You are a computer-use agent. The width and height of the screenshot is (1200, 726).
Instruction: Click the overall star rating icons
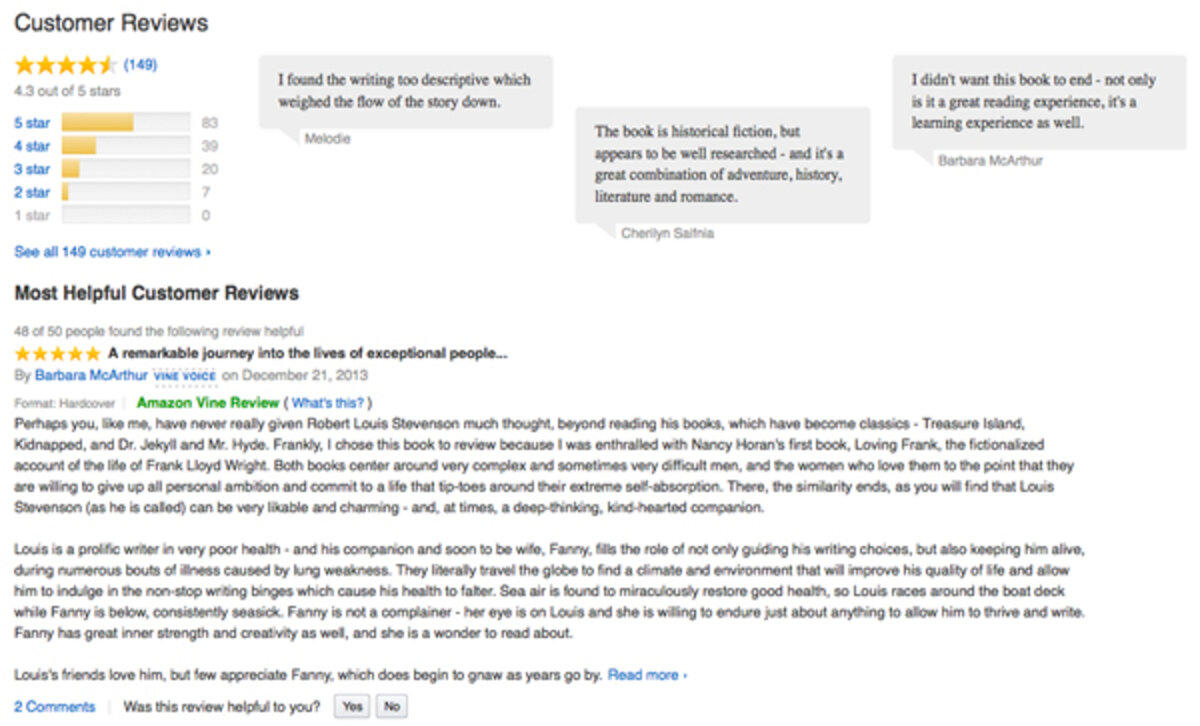click(65, 66)
